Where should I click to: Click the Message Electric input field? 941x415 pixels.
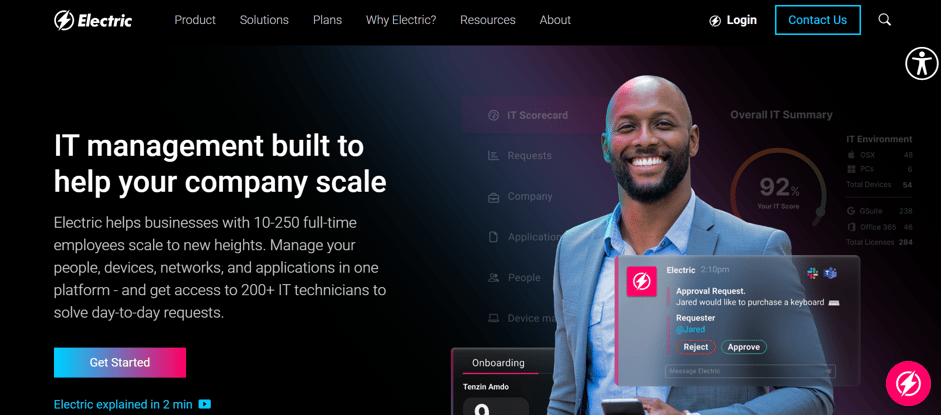click(x=750, y=371)
